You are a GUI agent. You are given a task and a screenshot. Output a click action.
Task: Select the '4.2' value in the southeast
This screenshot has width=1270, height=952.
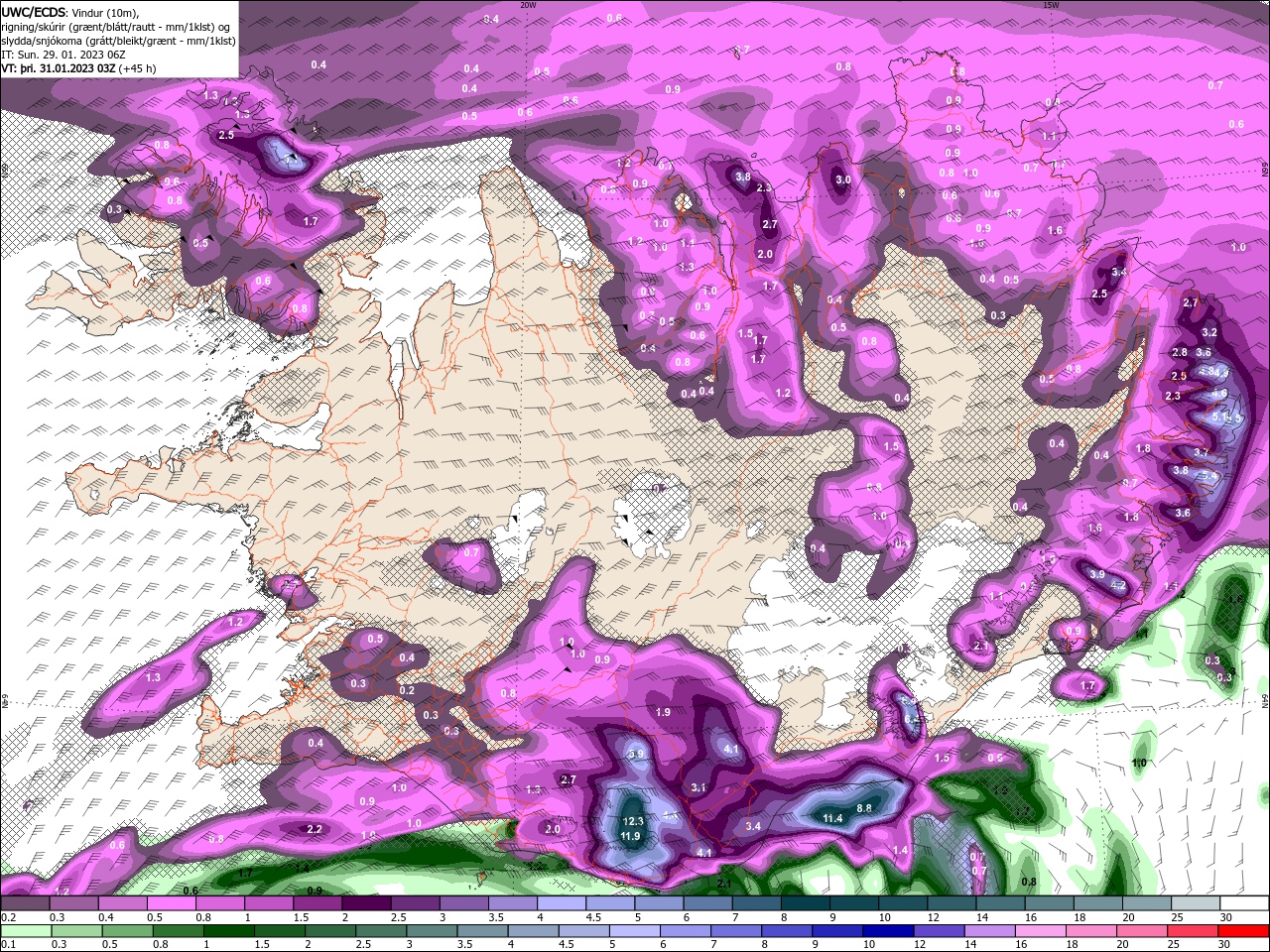[1118, 585]
